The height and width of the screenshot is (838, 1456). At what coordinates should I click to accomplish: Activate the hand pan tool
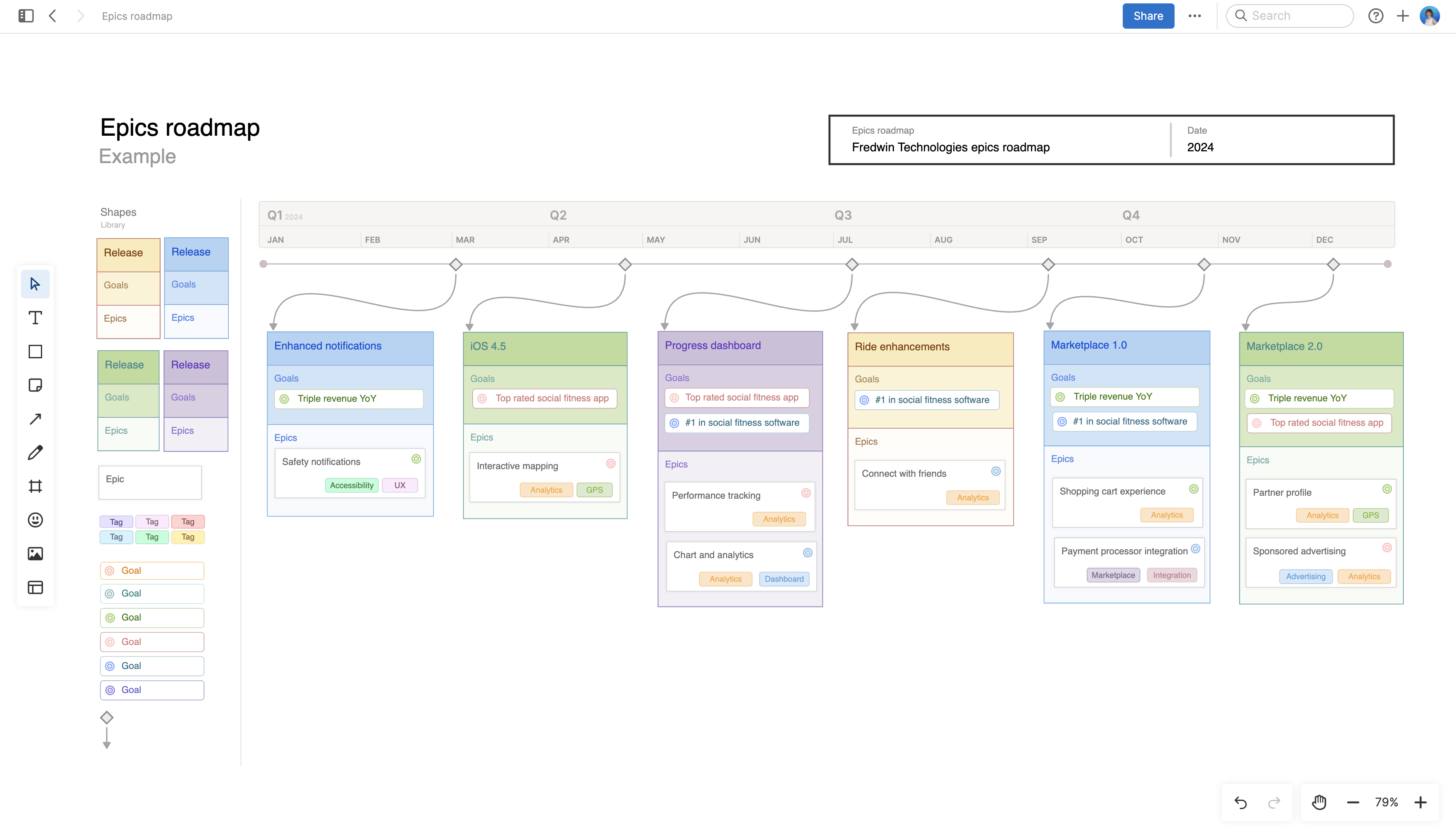pos(1319,802)
